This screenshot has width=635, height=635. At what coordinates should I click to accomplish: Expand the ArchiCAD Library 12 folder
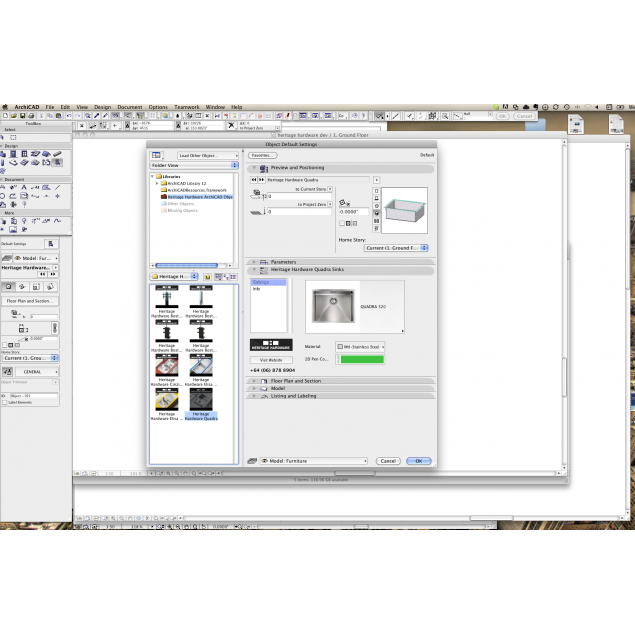coord(157,183)
